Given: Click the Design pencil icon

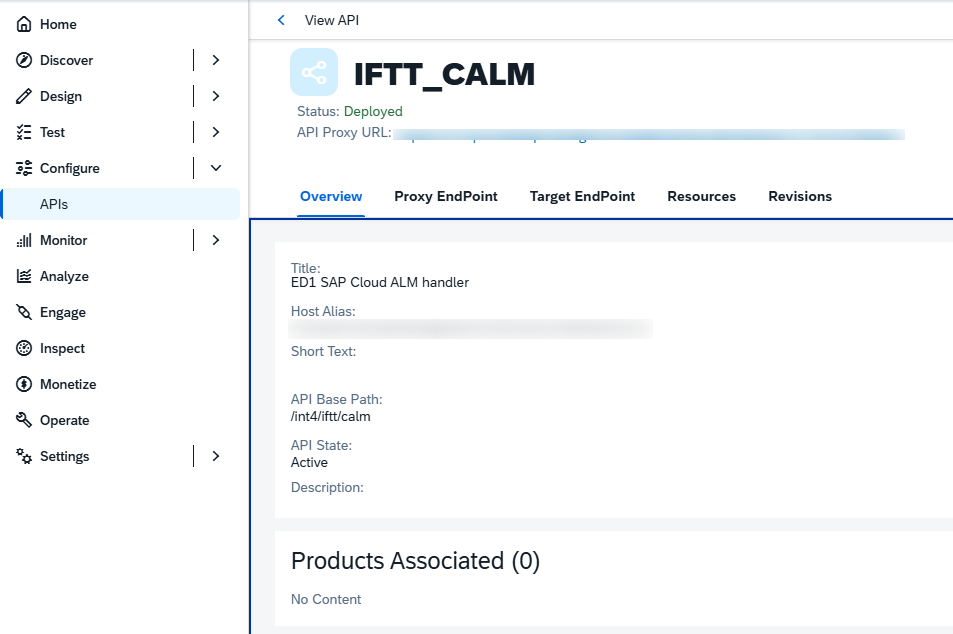Looking at the screenshot, I should click(x=24, y=96).
